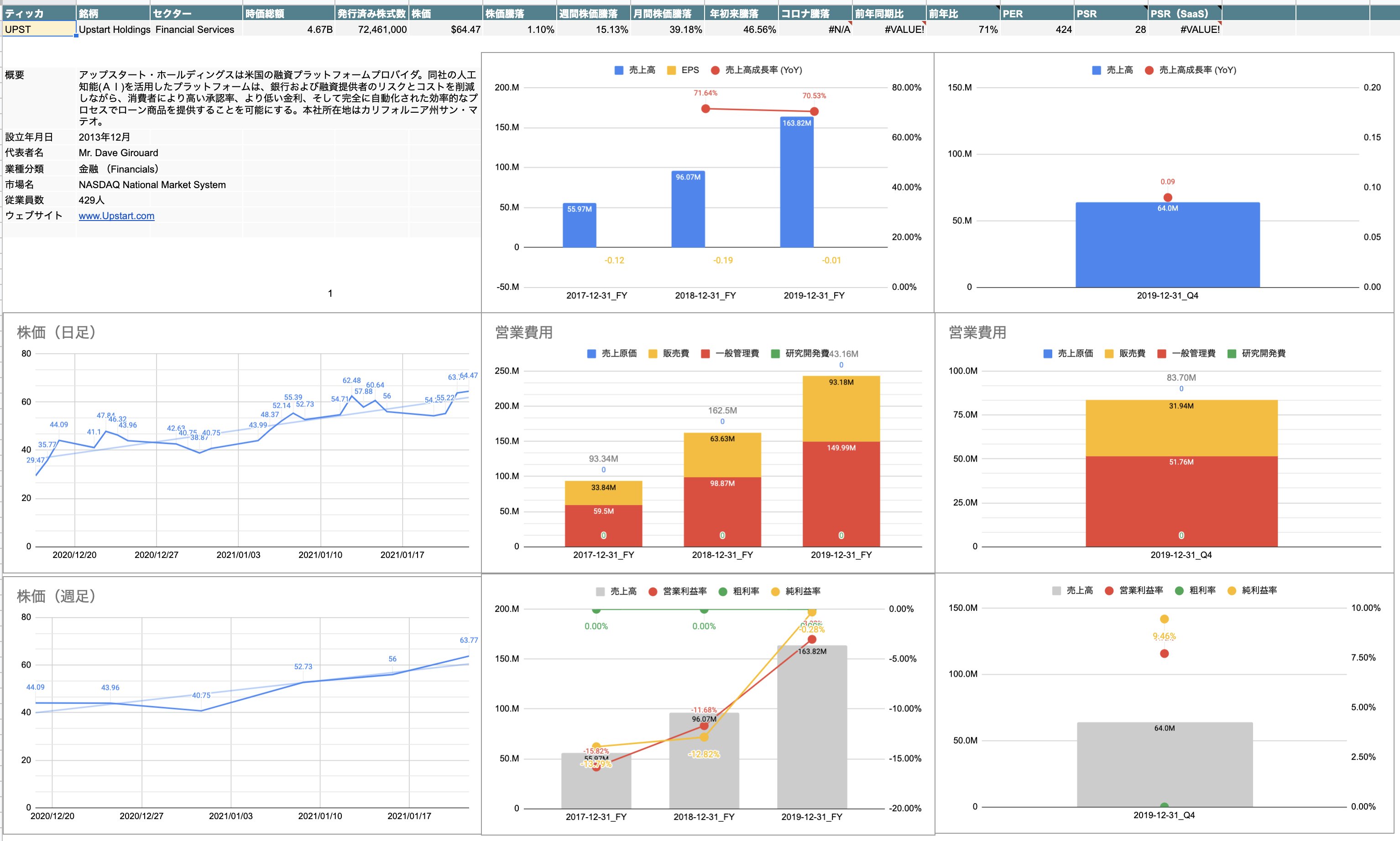Screen dimensions: 1400x841
Task: Click the 64.0M blue quarterly revenue bar
Action: click(1168, 245)
